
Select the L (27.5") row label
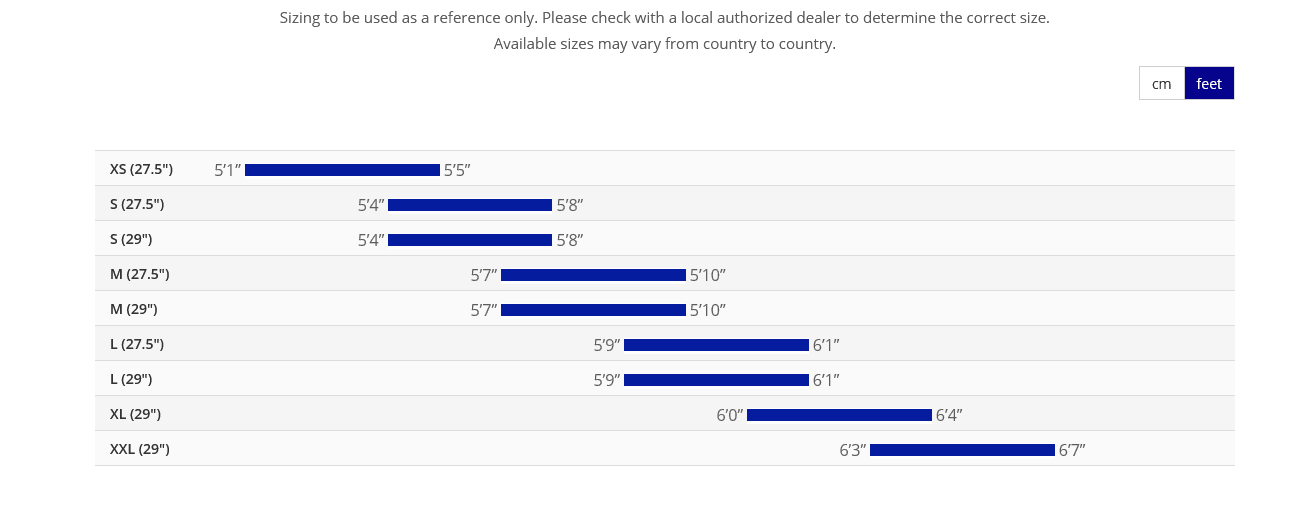(137, 344)
